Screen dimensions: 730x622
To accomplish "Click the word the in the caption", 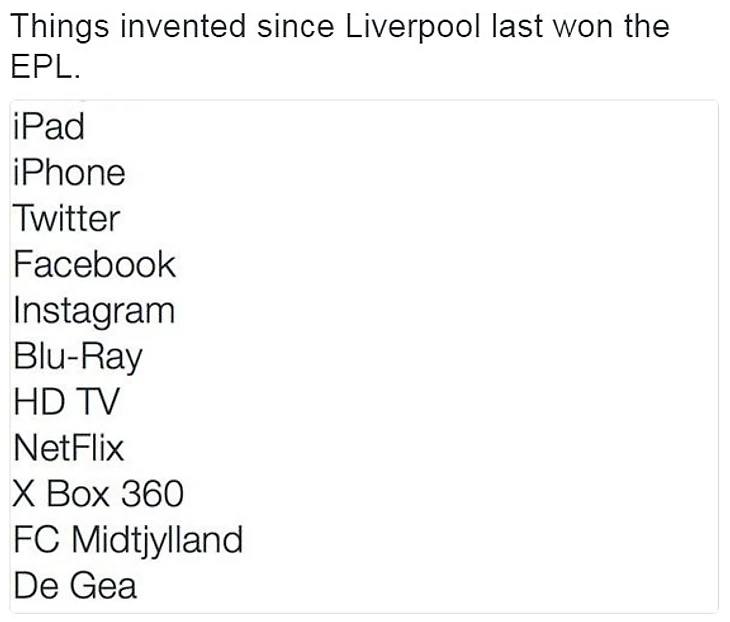I will 645,25.
